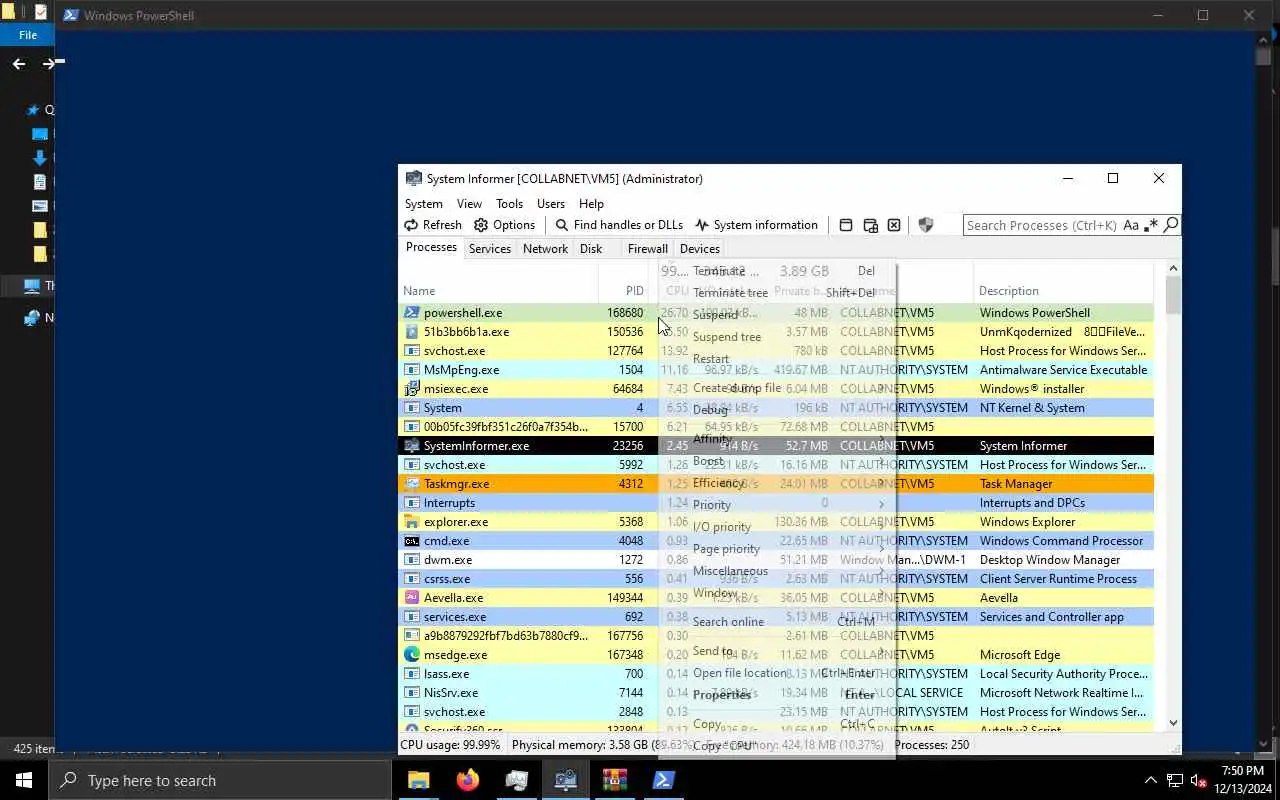Toggle case-sensitive search (Aa)
The height and width of the screenshot is (800, 1280).
click(1131, 225)
